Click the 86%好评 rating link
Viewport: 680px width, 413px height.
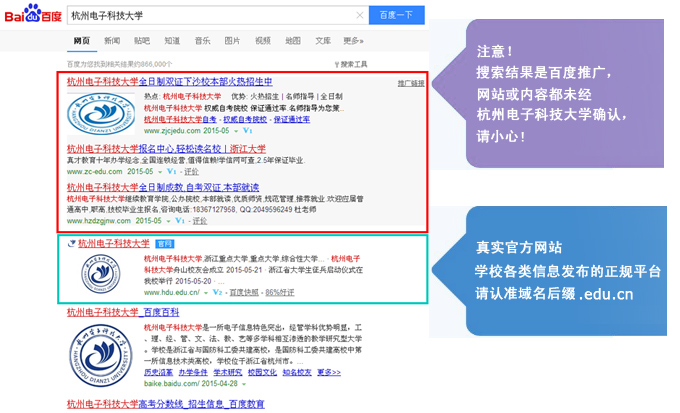[x=280, y=293]
